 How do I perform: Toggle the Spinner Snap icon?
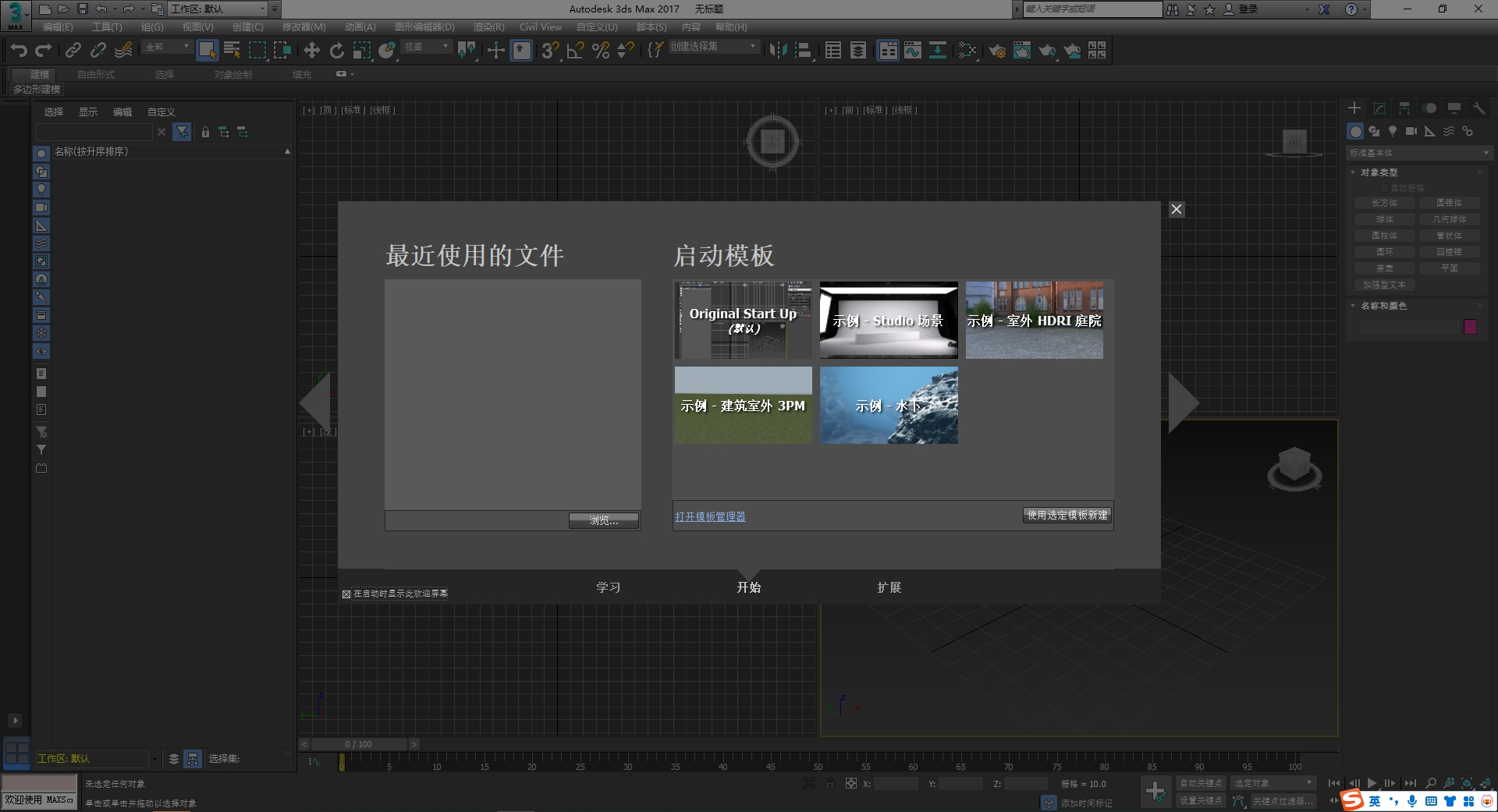tap(625, 50)
